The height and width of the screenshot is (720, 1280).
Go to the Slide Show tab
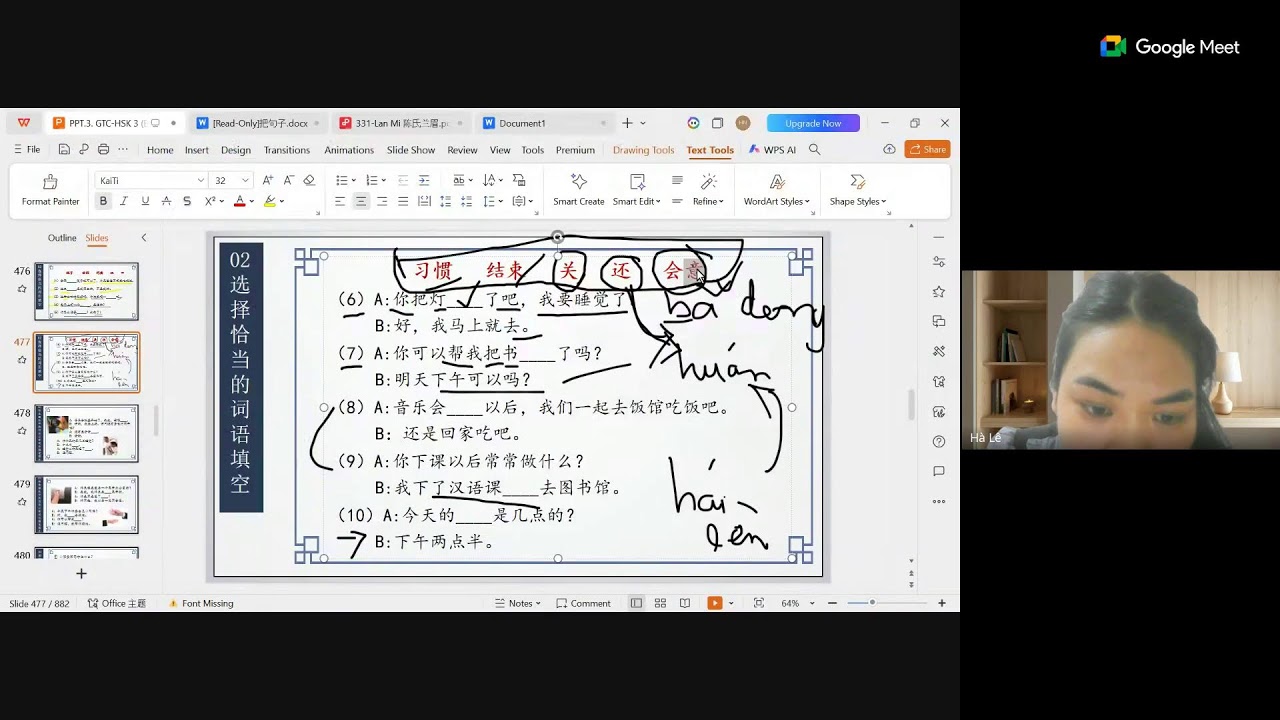tap(411, 150)
